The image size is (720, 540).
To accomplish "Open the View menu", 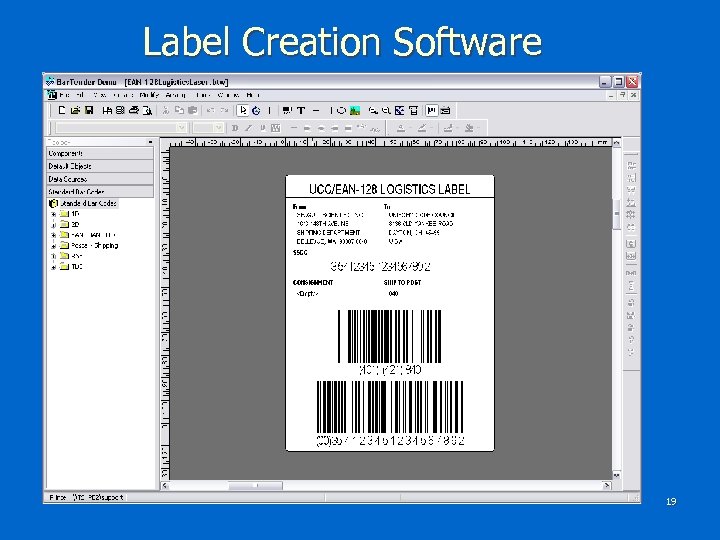I will tap(100, 95).
